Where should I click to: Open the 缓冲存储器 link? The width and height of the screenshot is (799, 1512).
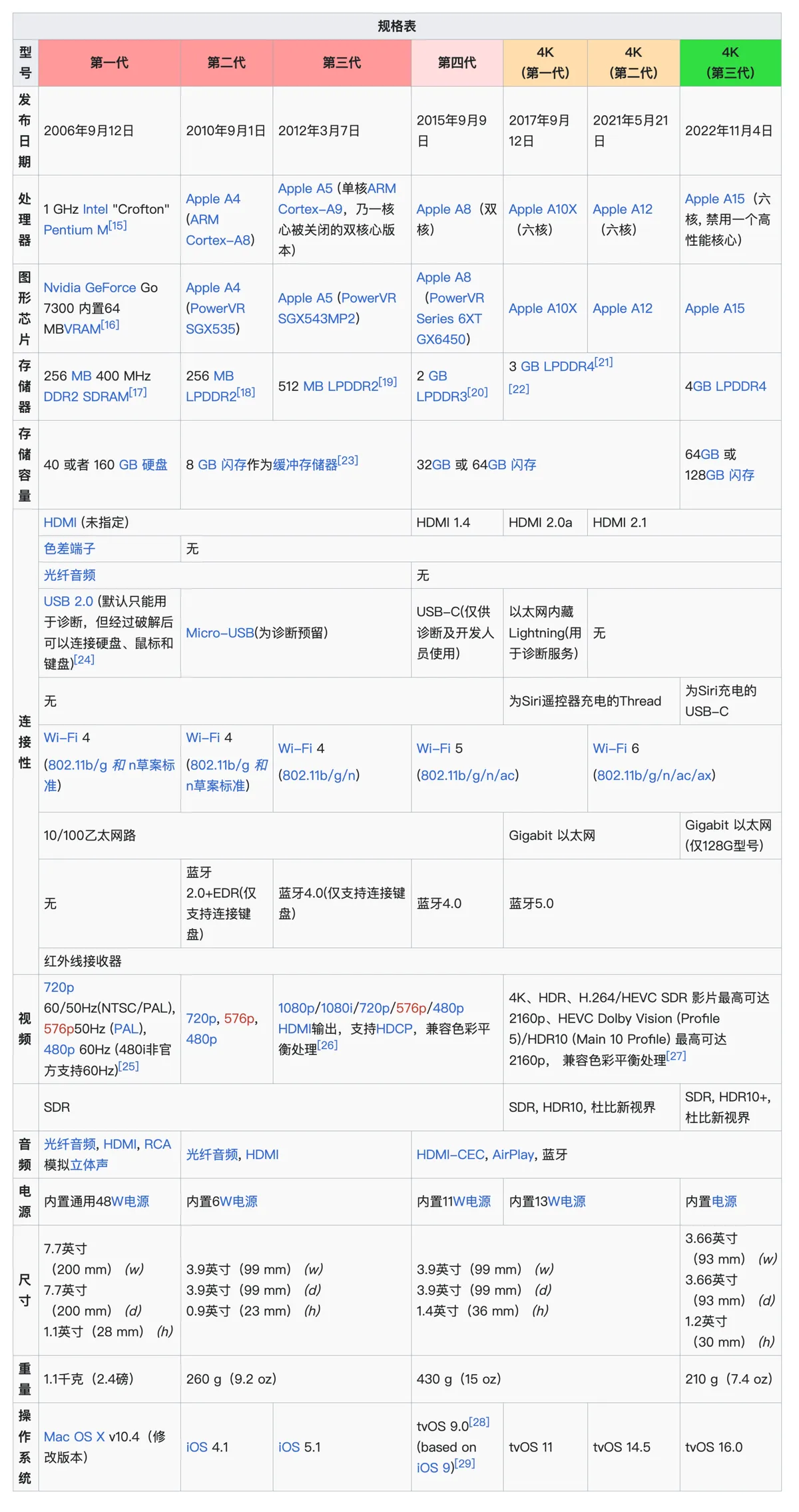tap(305, 465)
